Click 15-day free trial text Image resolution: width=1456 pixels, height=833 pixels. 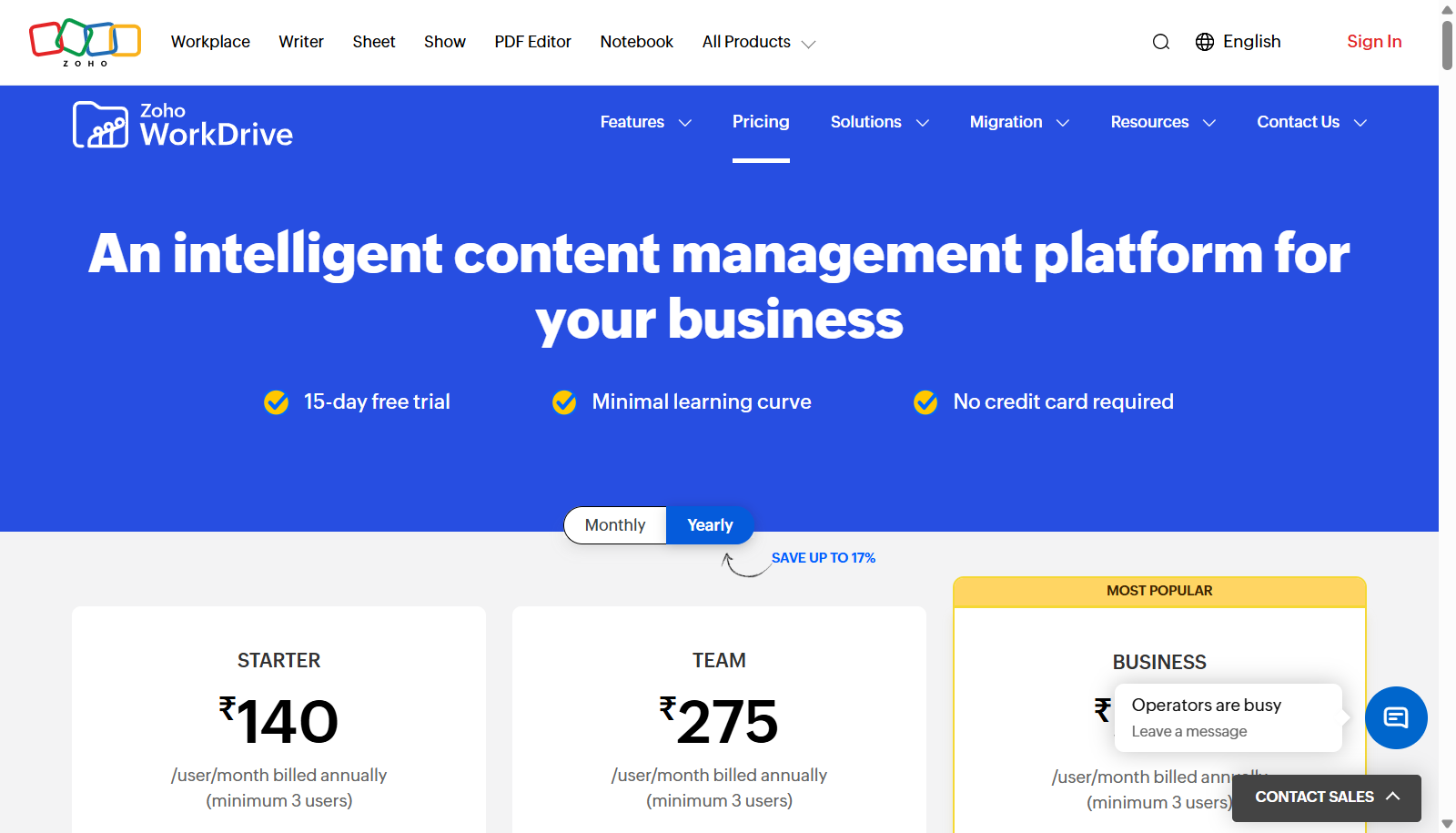(377, 402)
